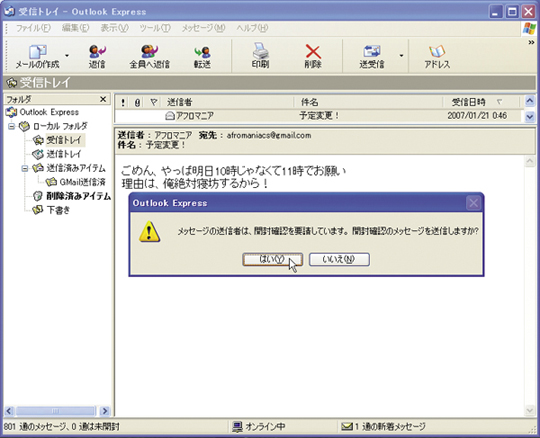
Task: Open the GMail送信済 subfolder
Action: click(x=76, y=182)
